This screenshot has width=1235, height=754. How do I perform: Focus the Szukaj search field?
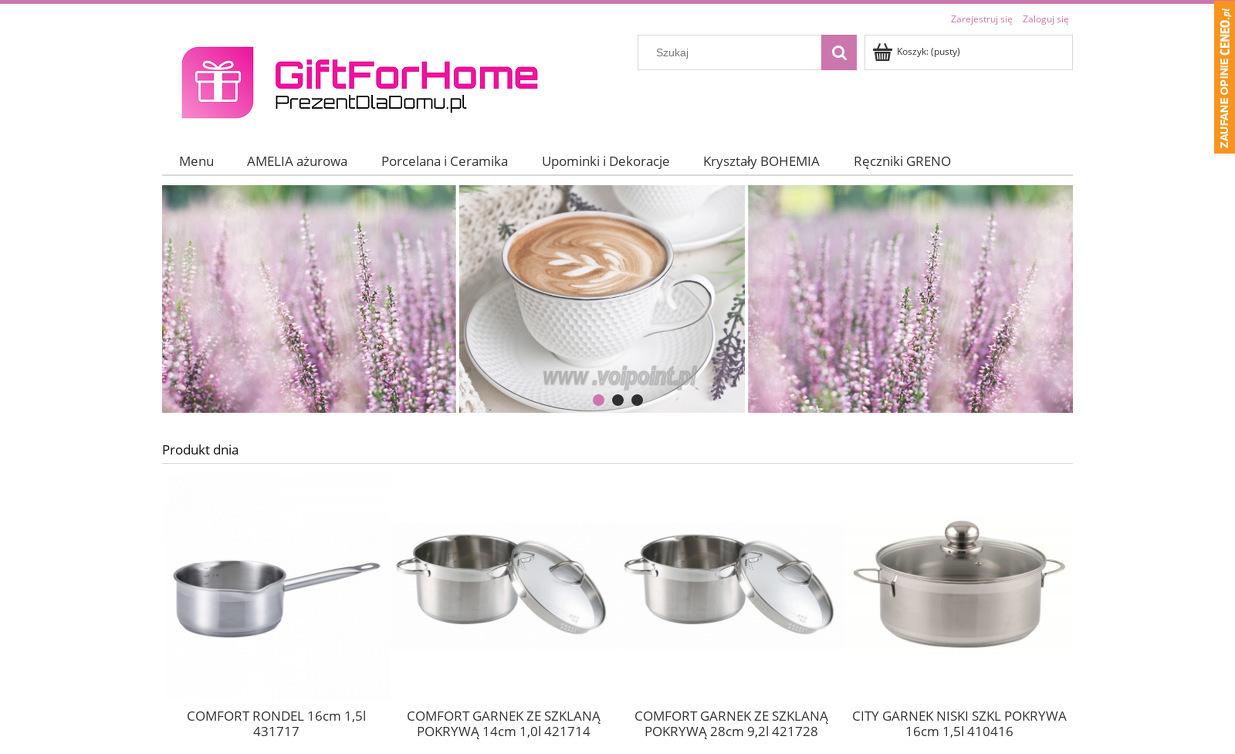(x=730, y=53)
